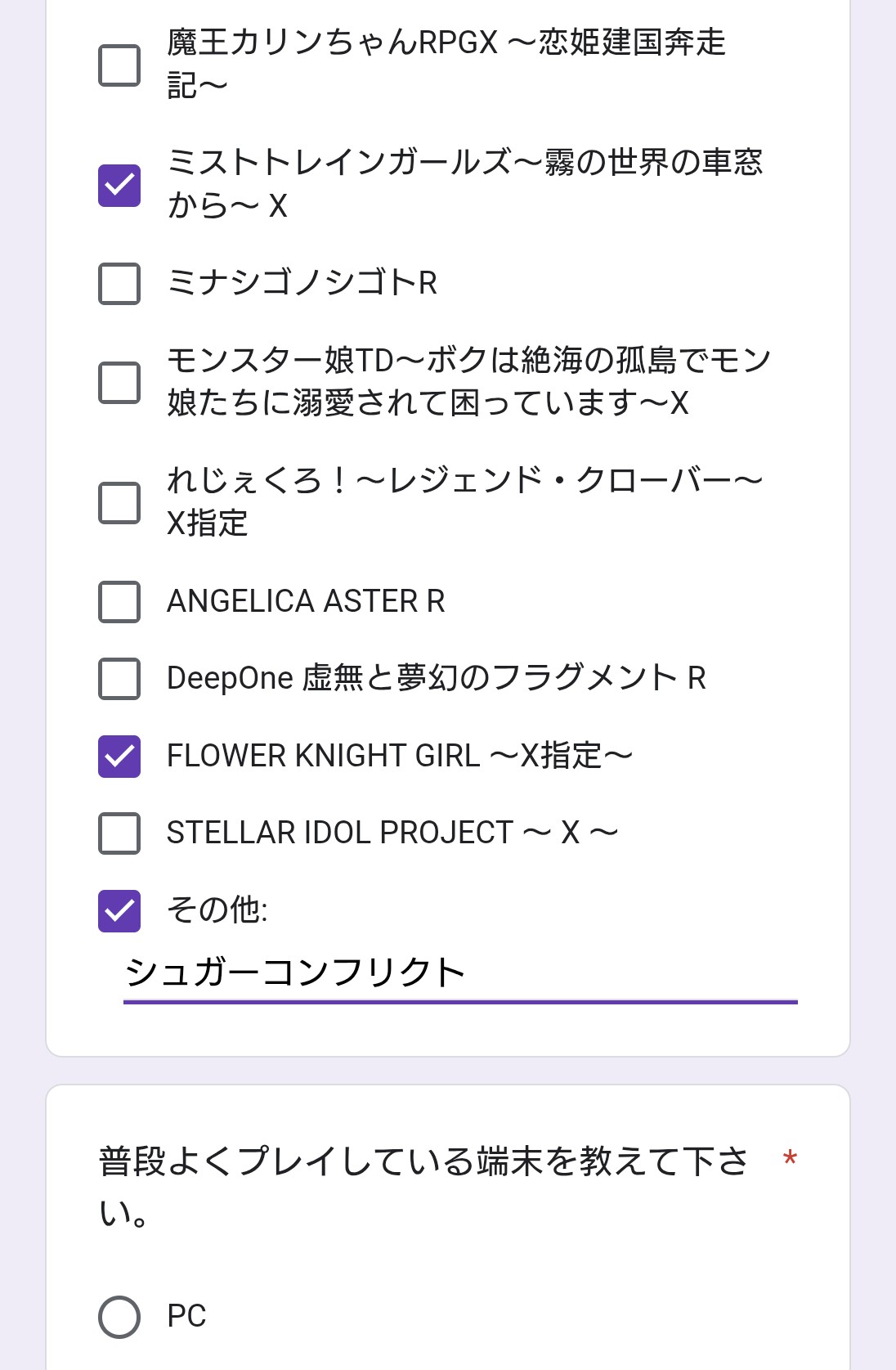Check the 魔王カリンちゃんRPGX checkbox
The width and height of the screenshot is (896, 1370).
point(119,65)
